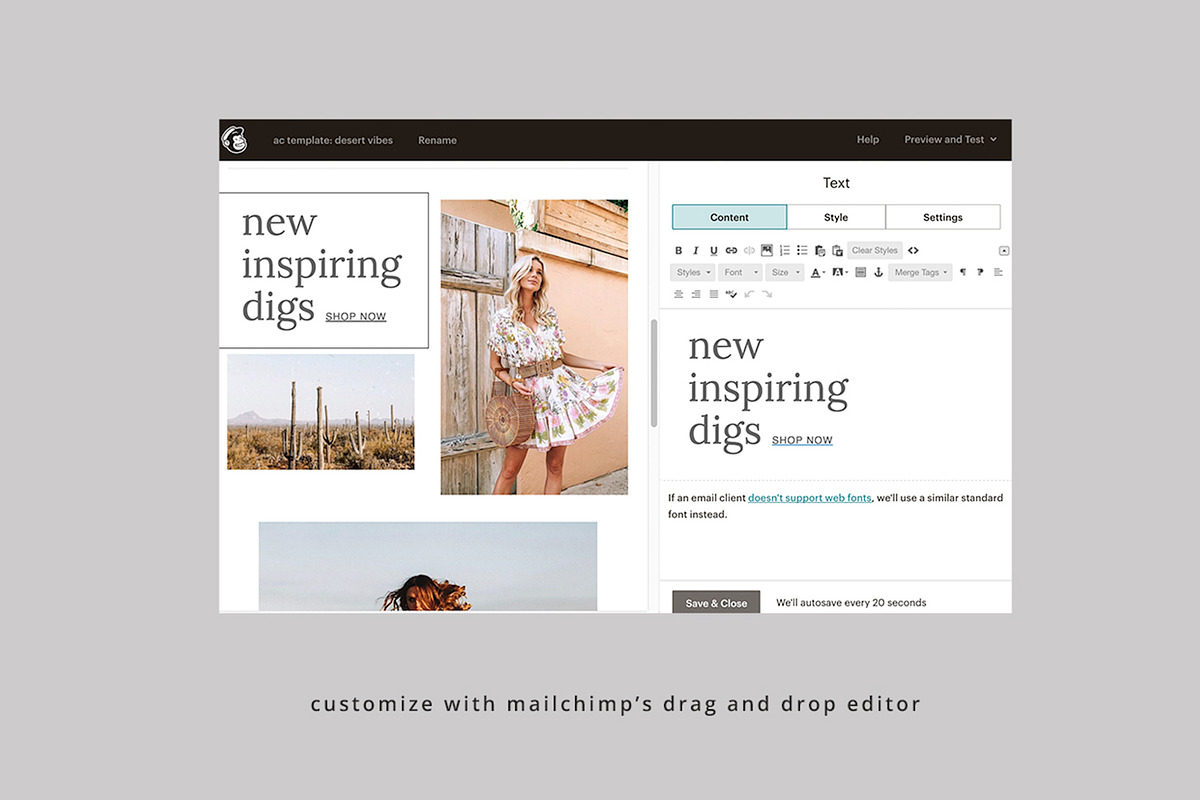Image resolution: width=1200 pixels, height=800 pixels.
Task: Select the woman in floral dress image
Action: pyautogui.click(x=534, y=347)
